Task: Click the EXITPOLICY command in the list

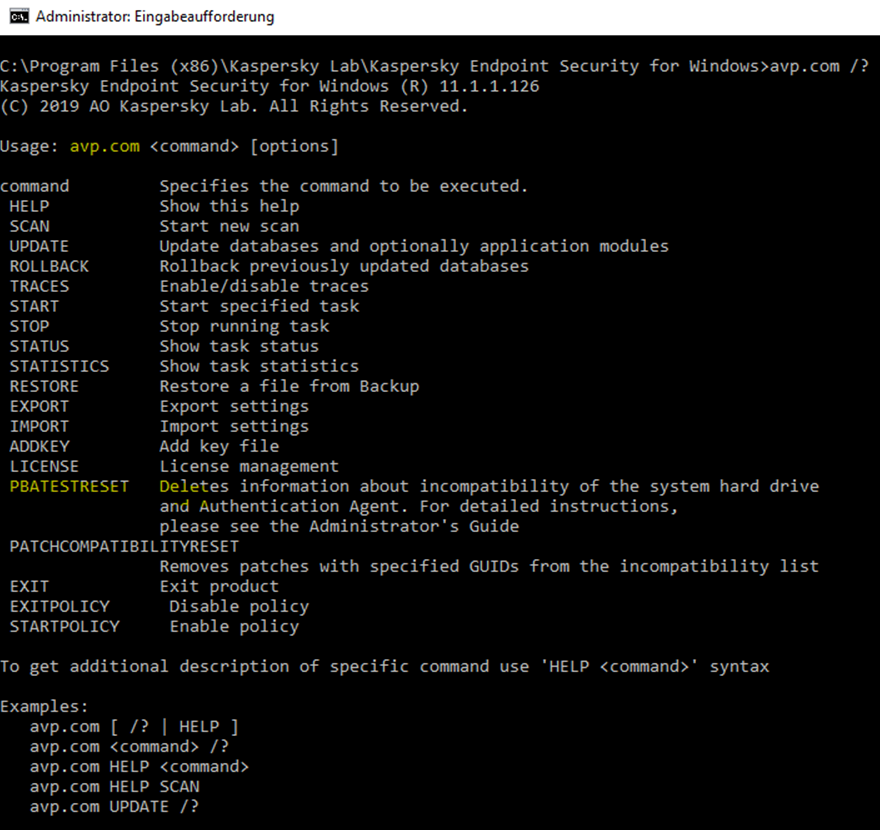Action: 59,606
